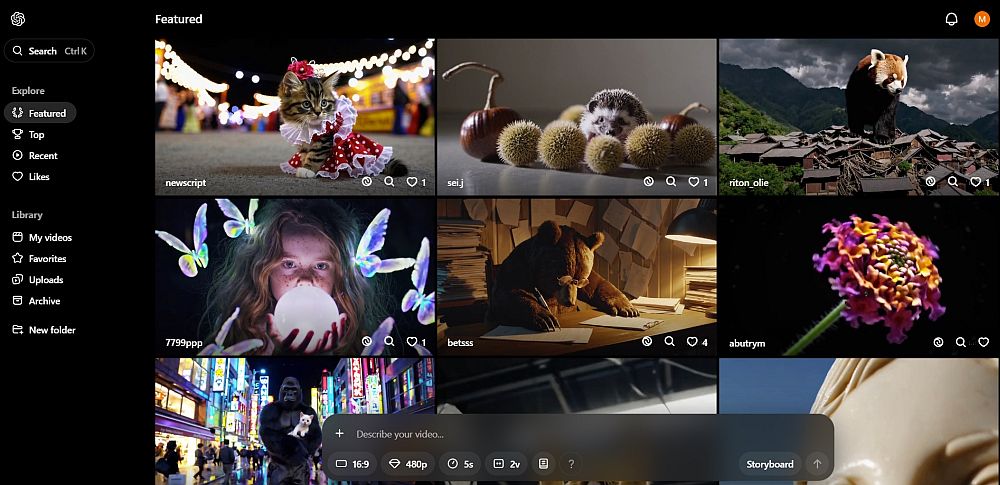Open Archive in Library
Viewport: 1000px width, 485px height.
pos(36,301)
